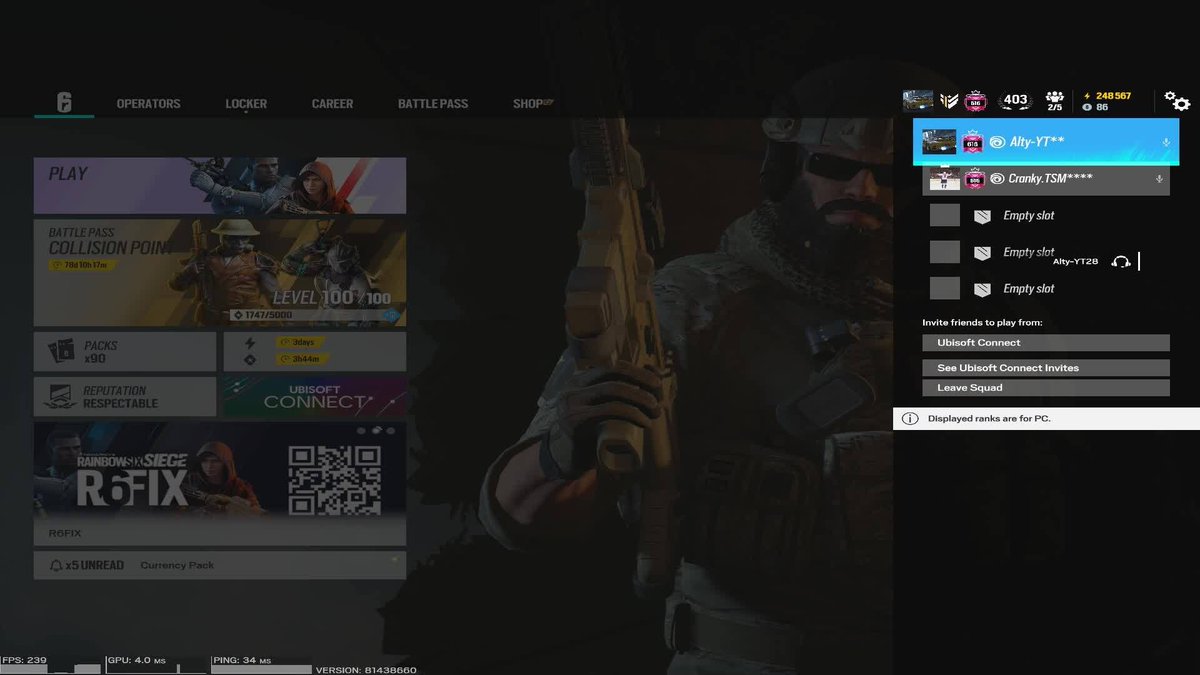1200x675 pixels.
Task: Select the Cranky.TSM**** squad member row
Action: (x=1046, y=179)
